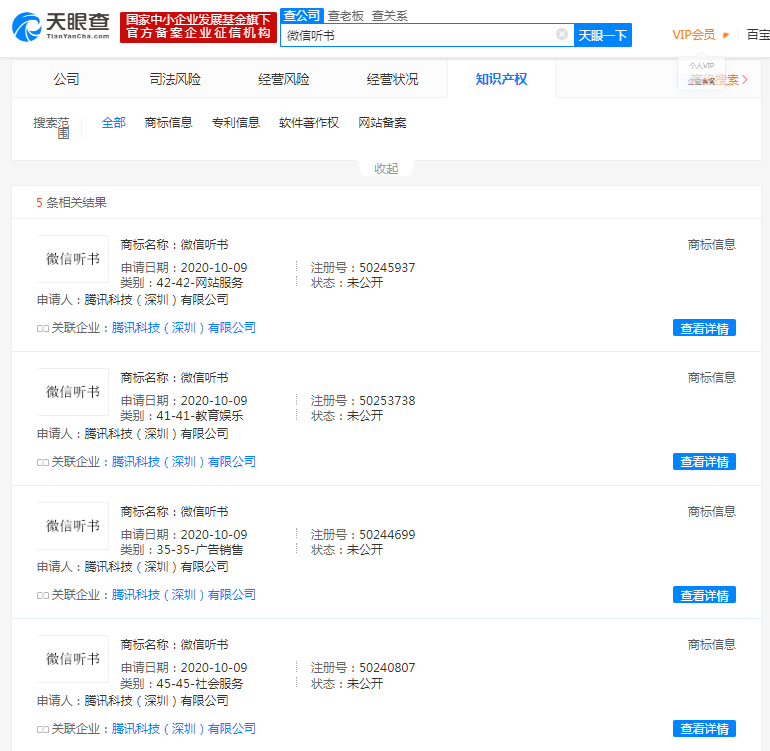The width and height of the screenshot is (770, 751).
Task: Open the VIP会员 link
Action: pyautogui.click(x=693, y=35)
